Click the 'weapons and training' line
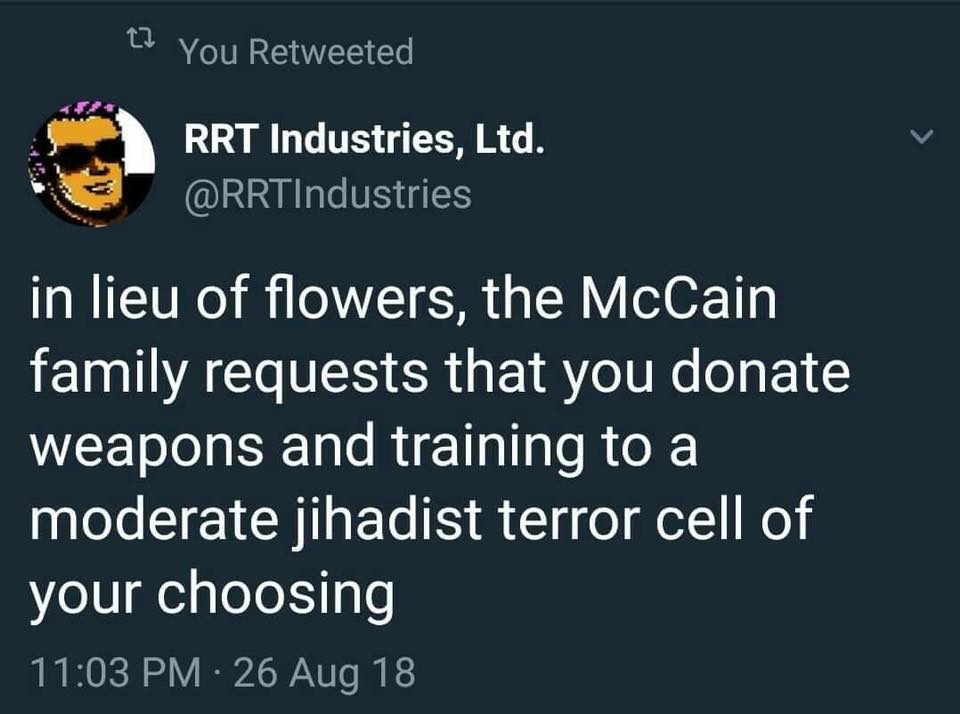This screenshot has width=960, height=714. coord(364,448)
